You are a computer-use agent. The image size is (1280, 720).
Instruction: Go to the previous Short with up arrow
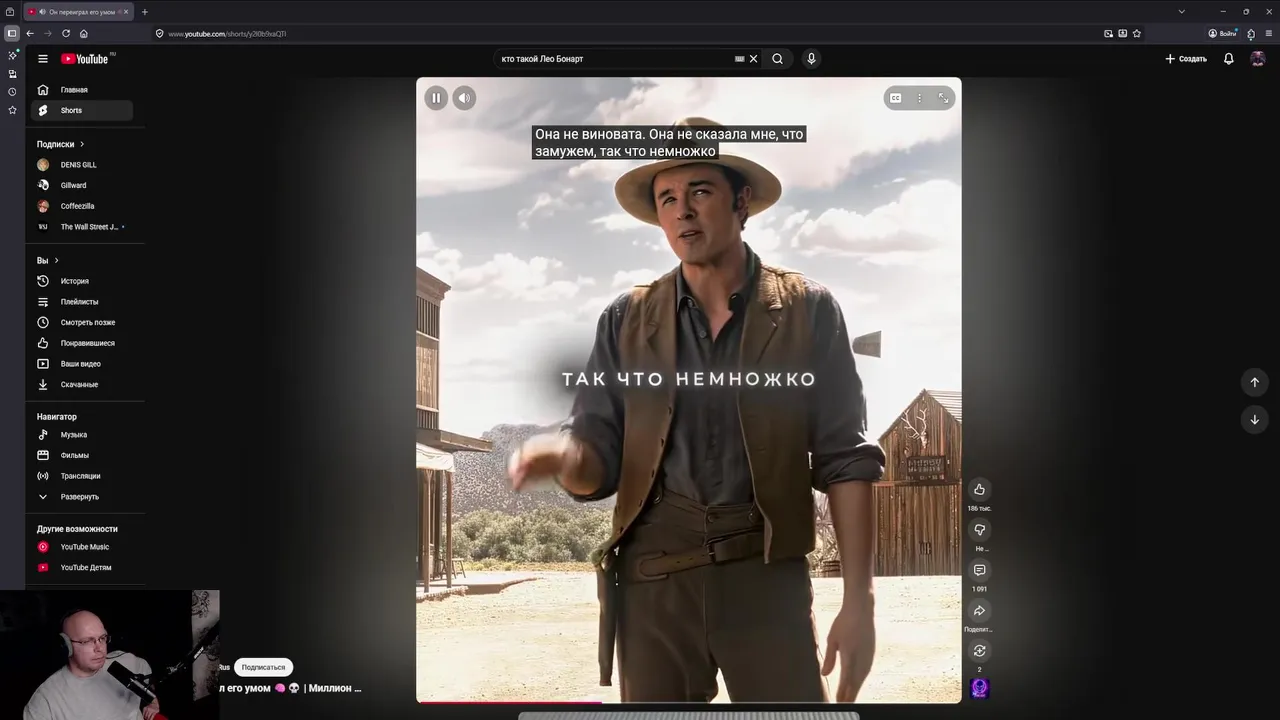pos(1254,382)
